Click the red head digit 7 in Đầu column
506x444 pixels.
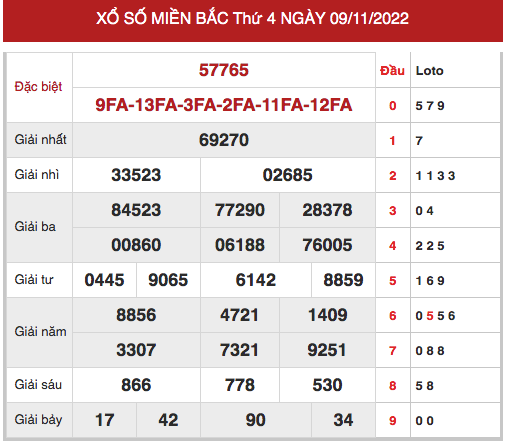tap(393, 351)
